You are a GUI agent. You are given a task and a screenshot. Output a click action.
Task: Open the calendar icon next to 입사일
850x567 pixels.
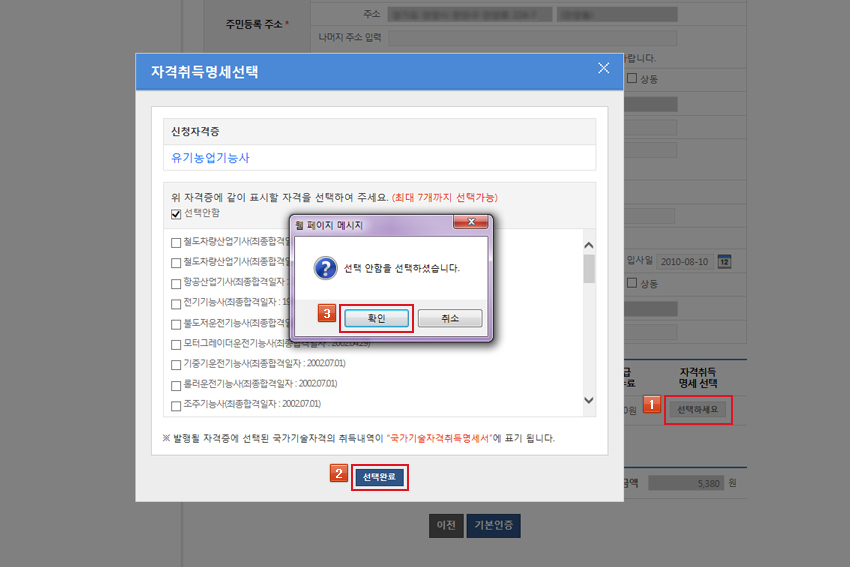pos(724,262)
